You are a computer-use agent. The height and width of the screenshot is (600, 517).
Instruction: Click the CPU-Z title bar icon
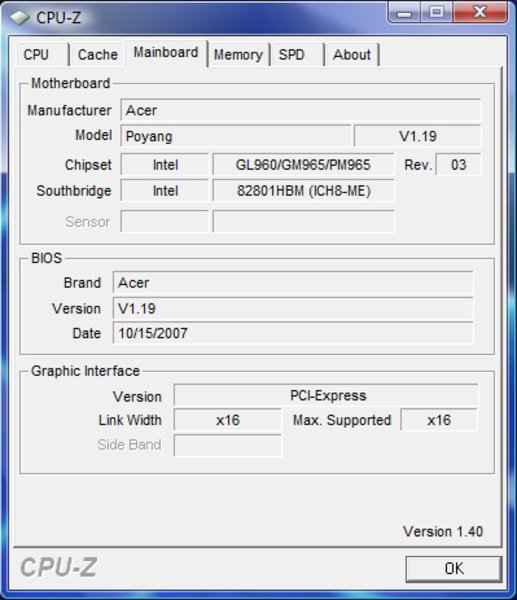tap(20, 17)
